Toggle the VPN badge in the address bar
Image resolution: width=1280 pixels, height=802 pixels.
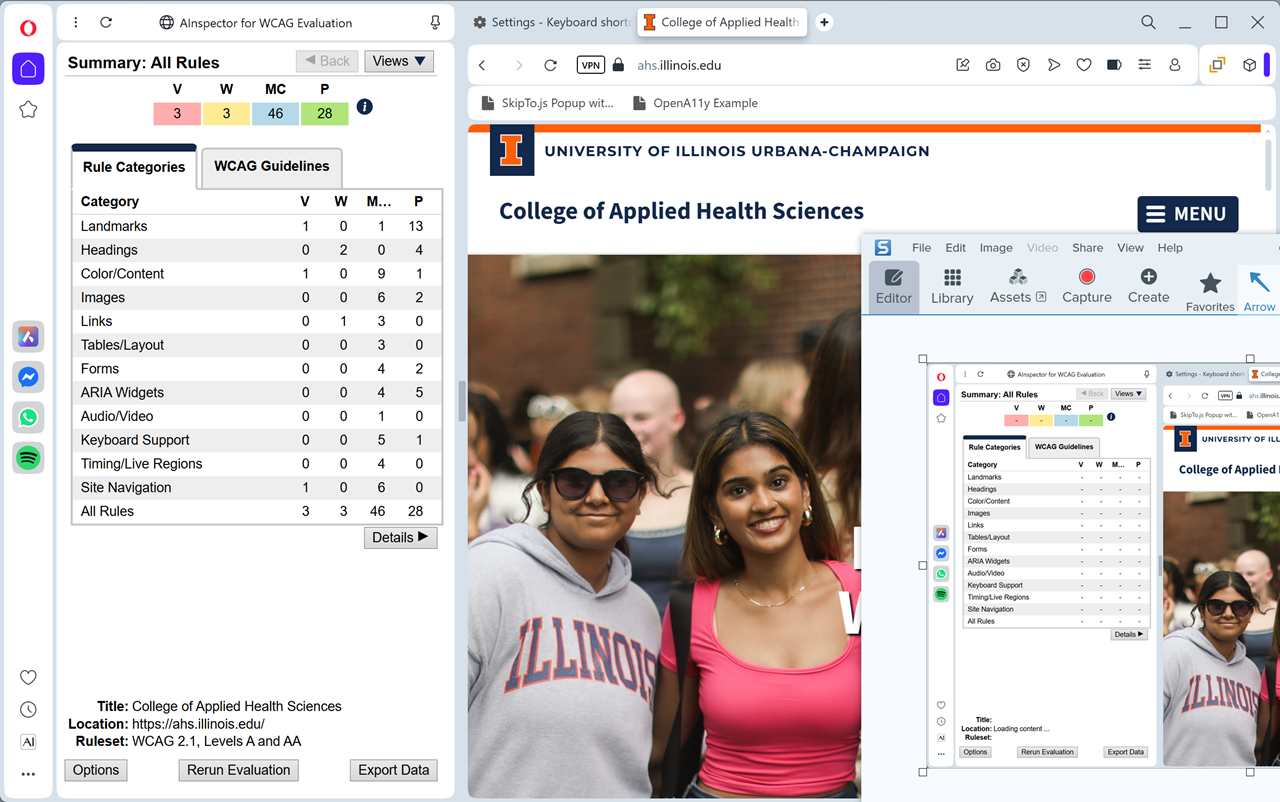[x=591, y=65]
